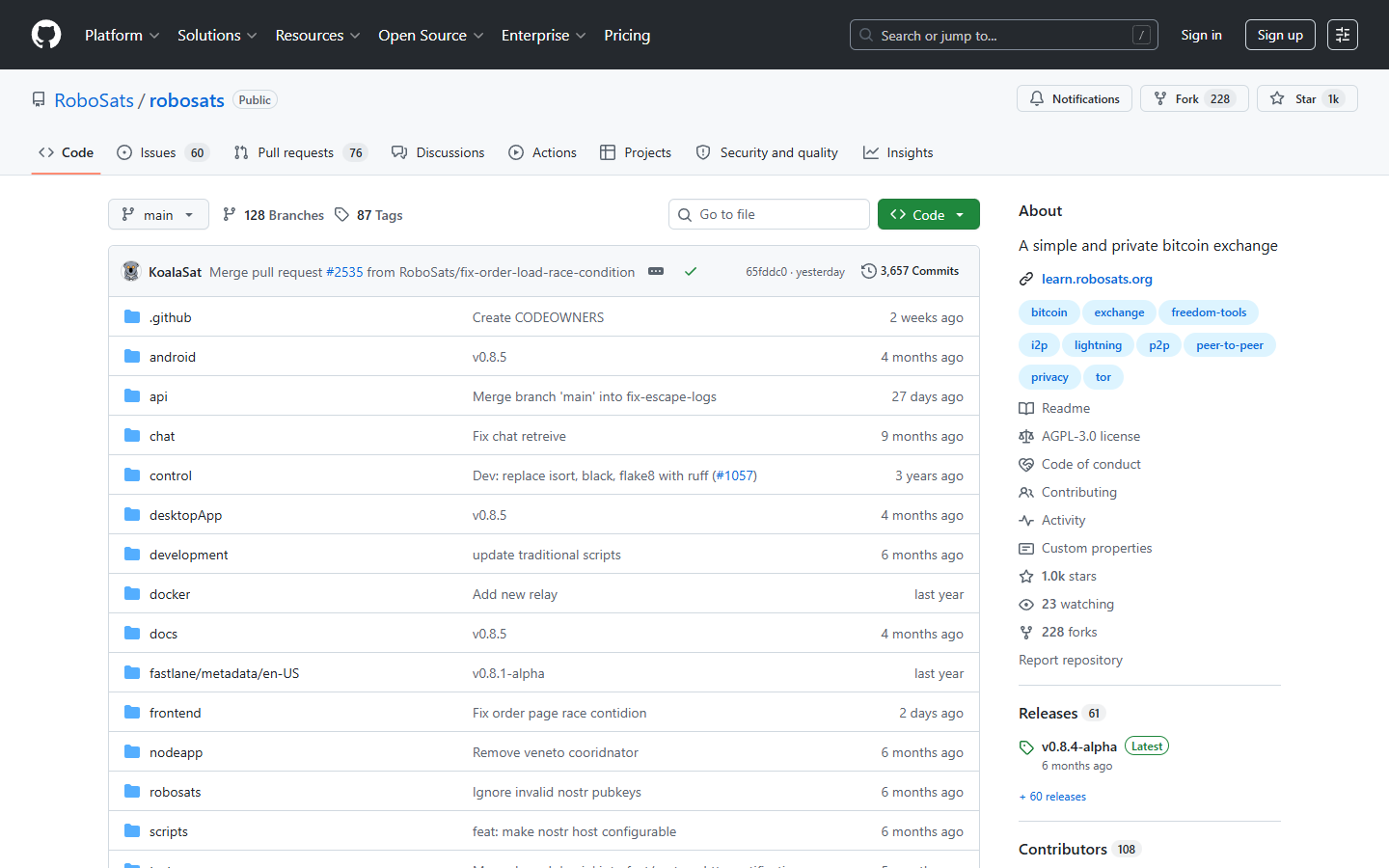
Task: Open commit hash 65fddc0
Action: point(766,272)
